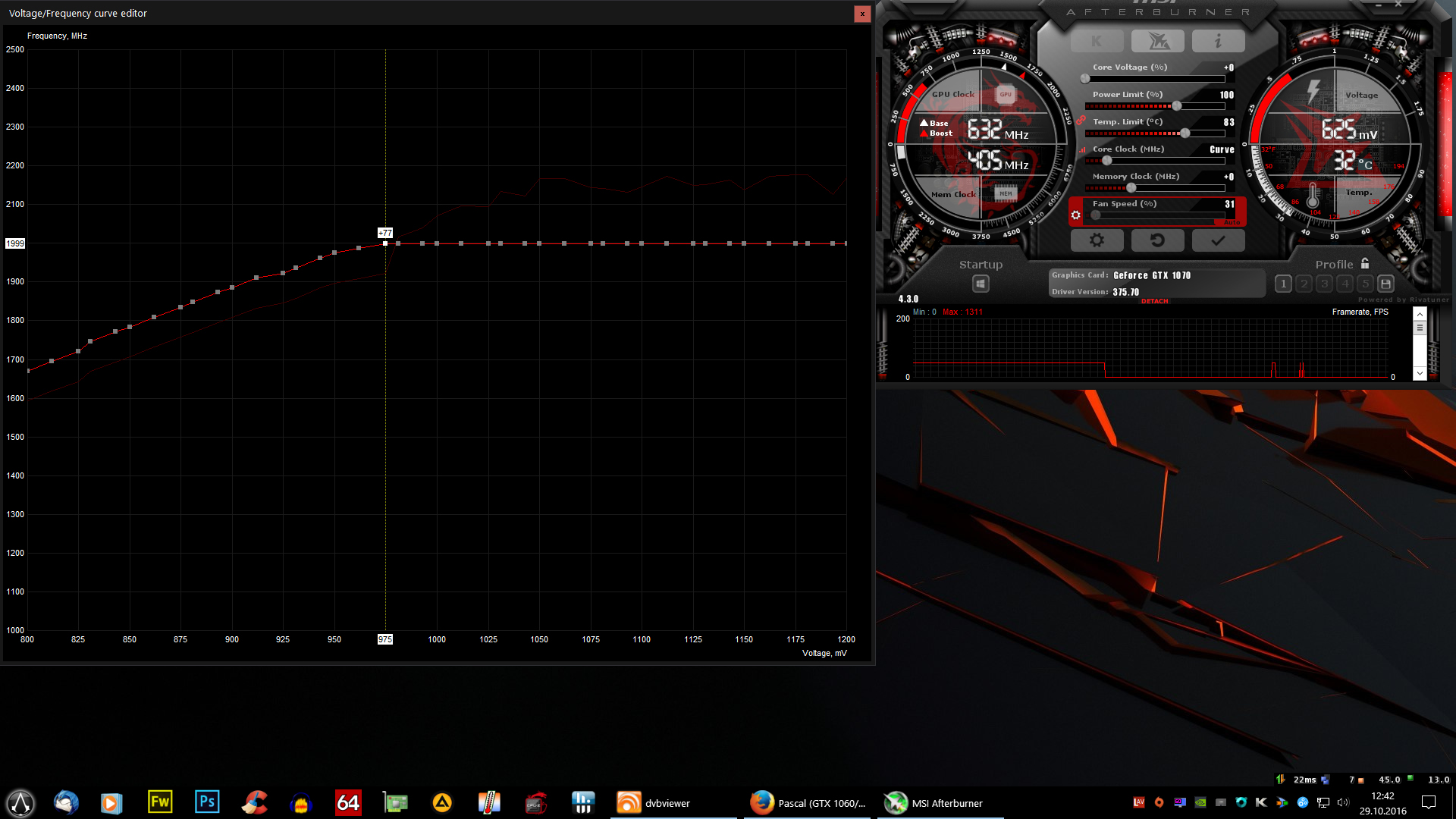Open fan speed gear settings icon

pos(1075,215)
